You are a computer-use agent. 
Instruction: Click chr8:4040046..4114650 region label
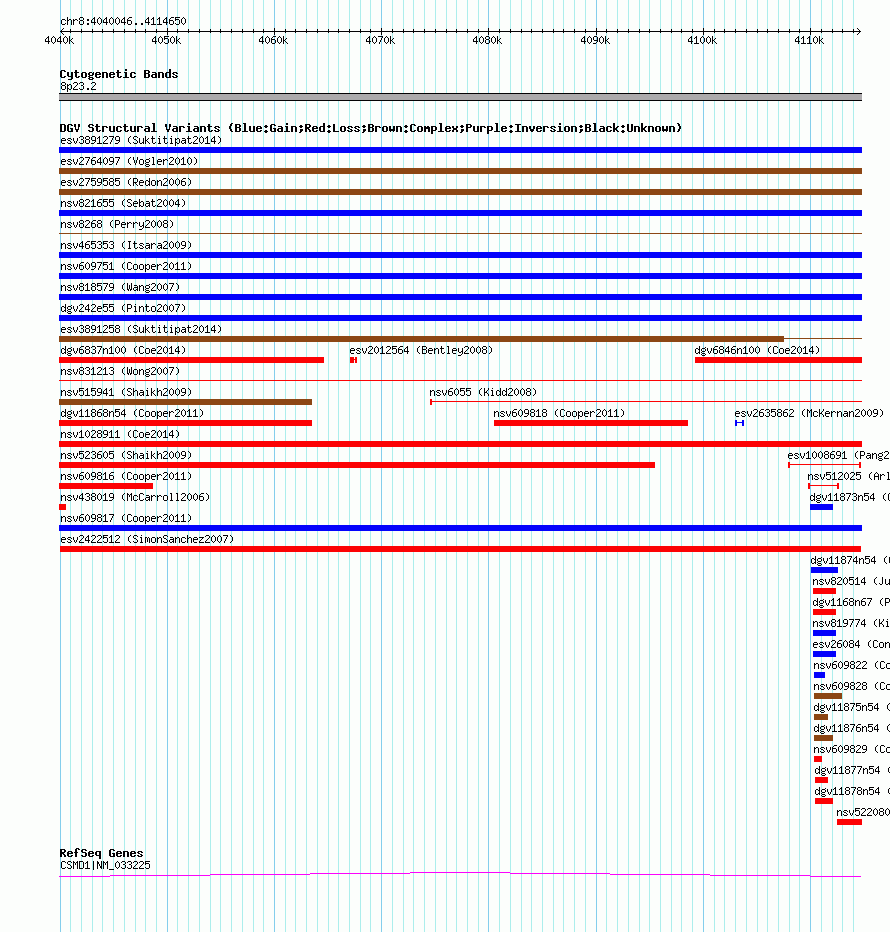(x=123, y=21)
